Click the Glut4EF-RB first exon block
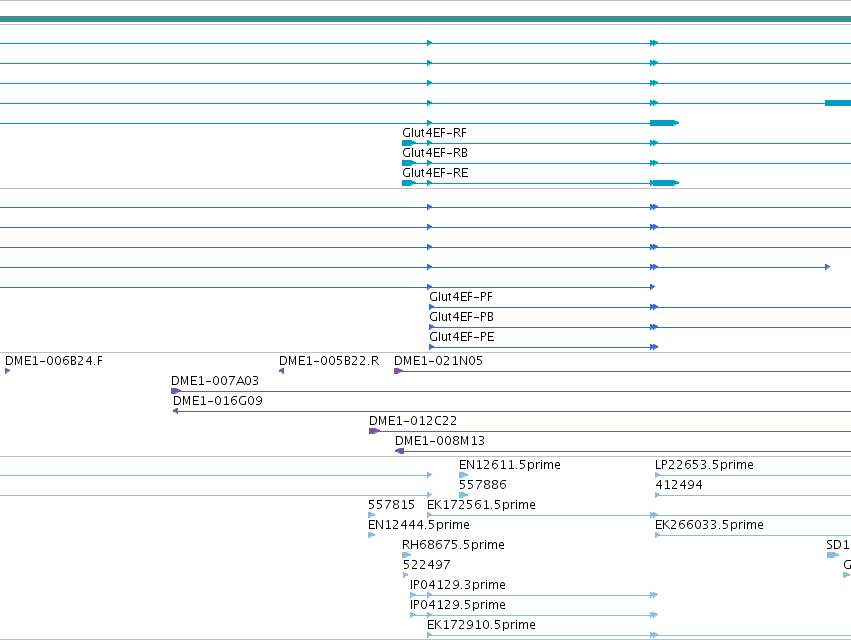 (409, 163)
